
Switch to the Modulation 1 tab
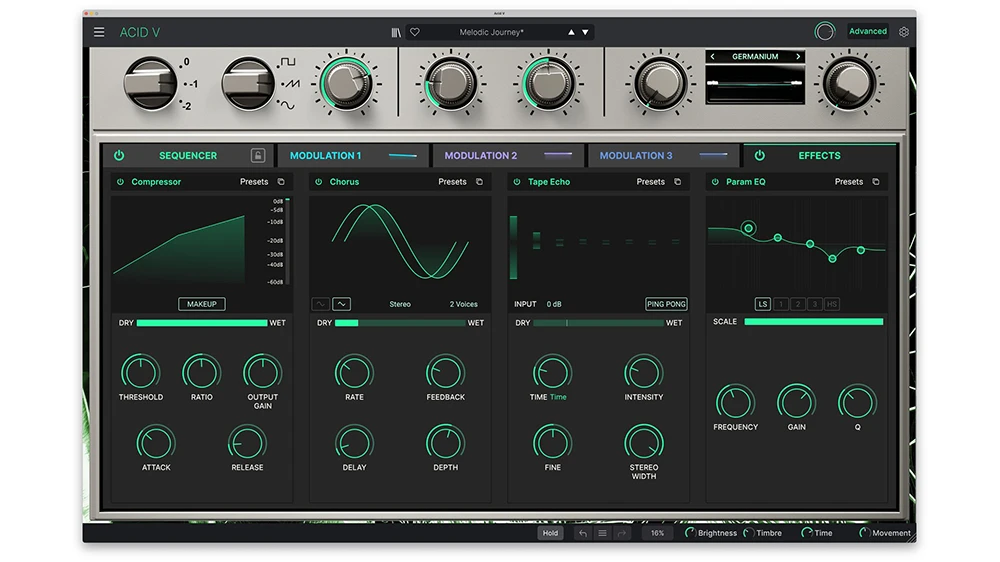point(326,156)
